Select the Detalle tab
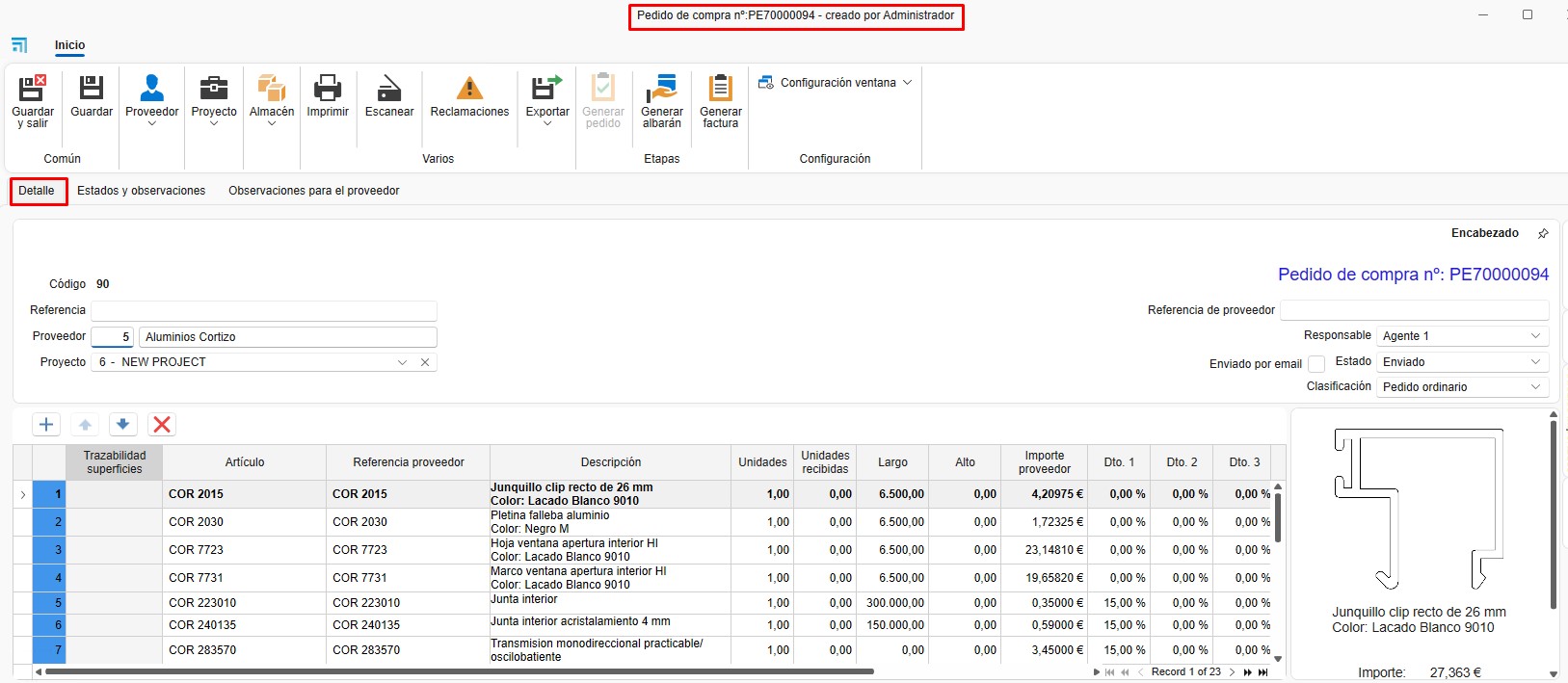The height and width of the screenshot is (683, 1568). pos(37,191)
